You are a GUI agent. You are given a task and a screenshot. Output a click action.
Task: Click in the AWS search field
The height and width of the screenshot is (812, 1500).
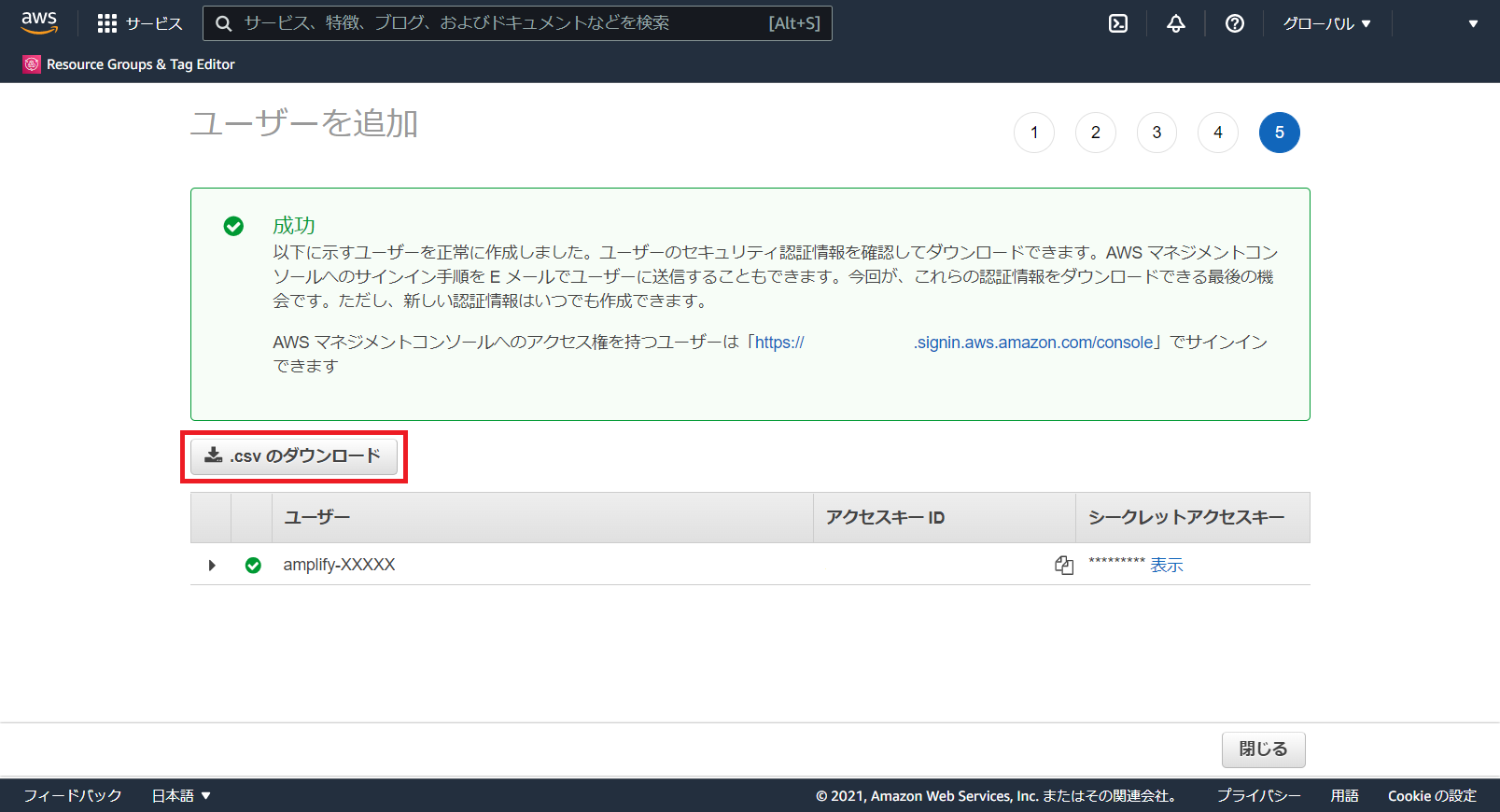click(x=504, y=23)
